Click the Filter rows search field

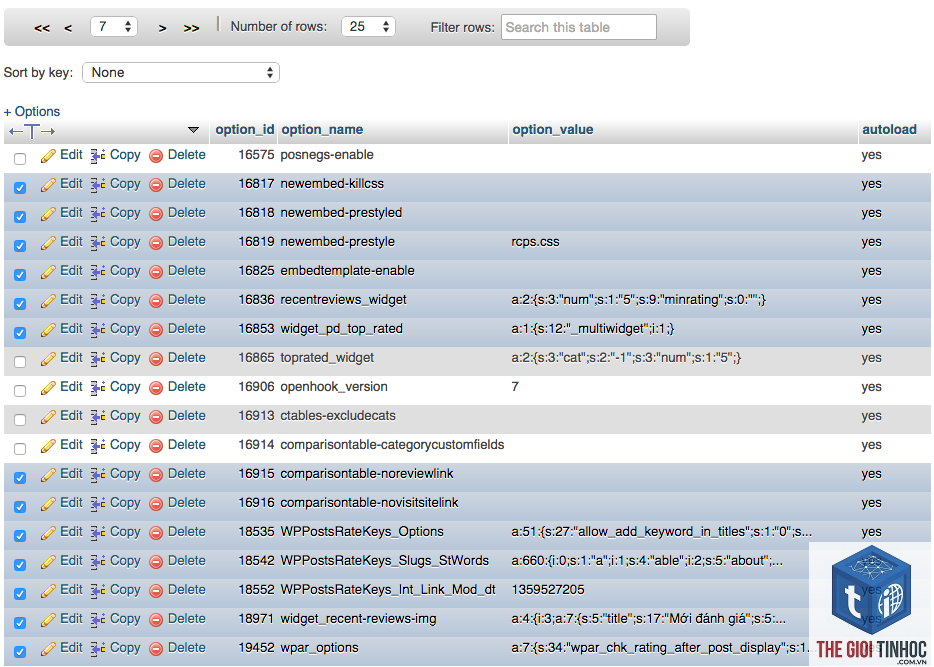click(578, 27)
